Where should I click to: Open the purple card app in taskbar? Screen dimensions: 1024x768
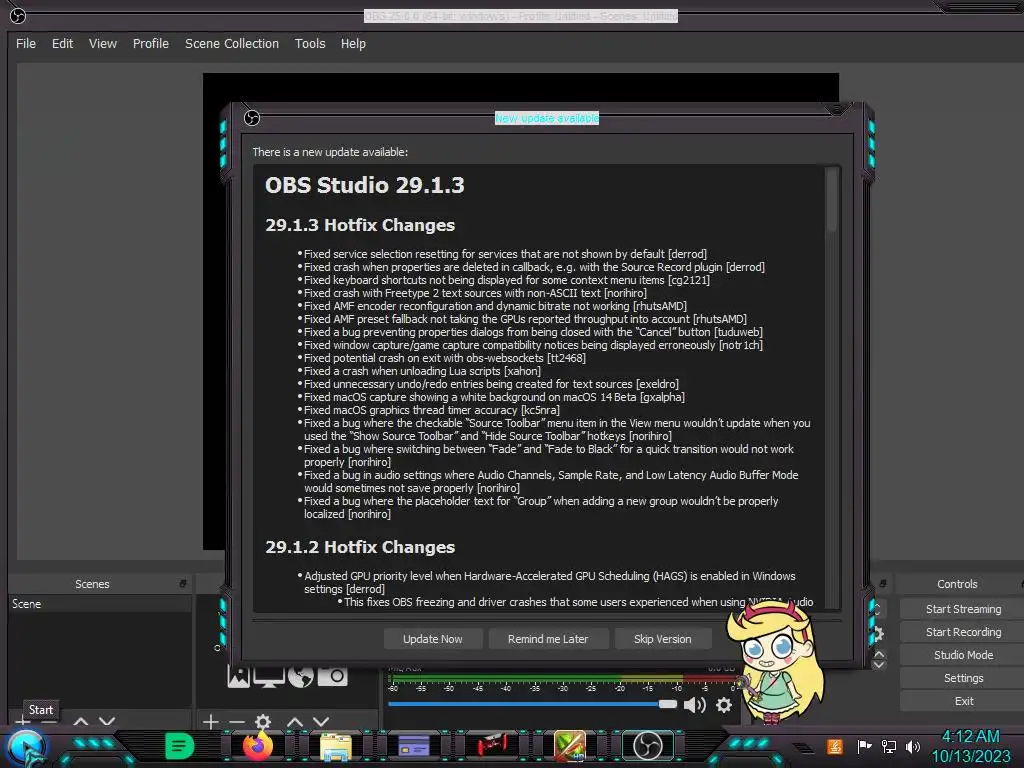[x=413, y=745]
